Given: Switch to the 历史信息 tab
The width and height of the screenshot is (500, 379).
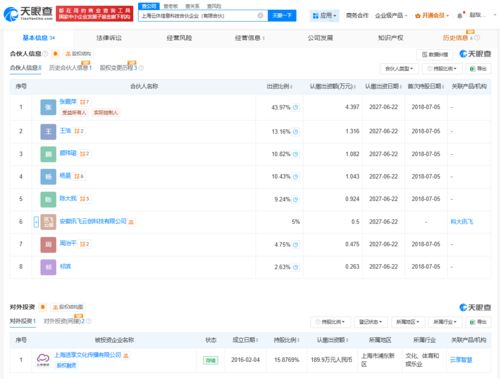Looking at the screenshot, I should point(455,38).
